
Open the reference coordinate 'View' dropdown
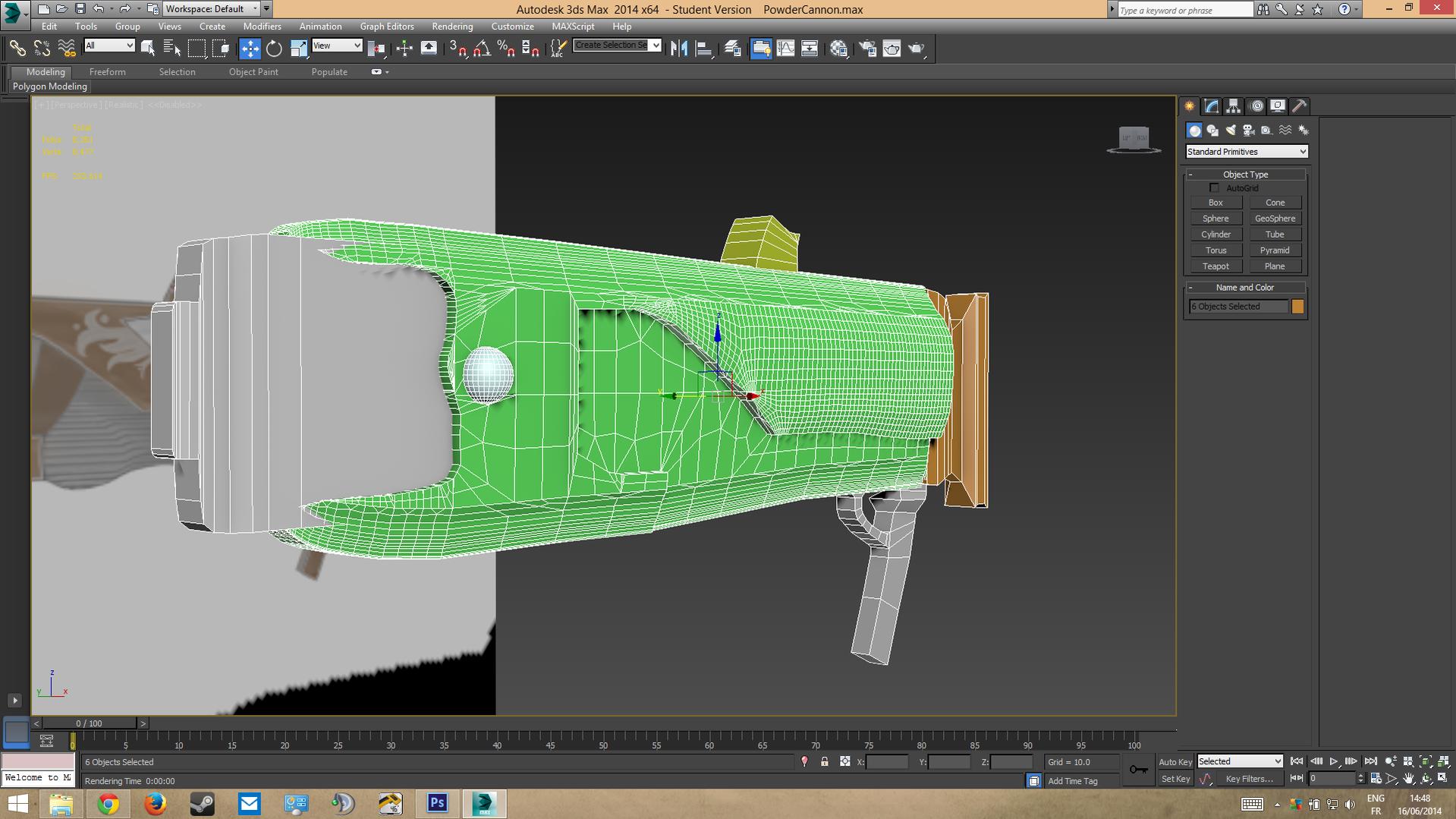337,46
